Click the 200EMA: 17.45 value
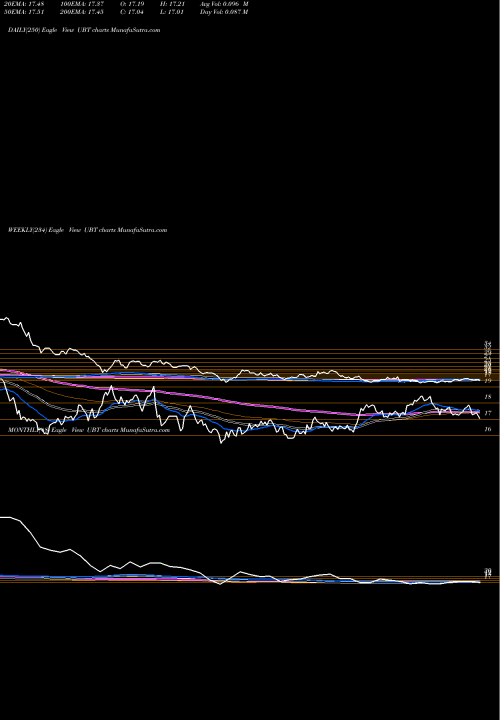 tap(83, 12)
